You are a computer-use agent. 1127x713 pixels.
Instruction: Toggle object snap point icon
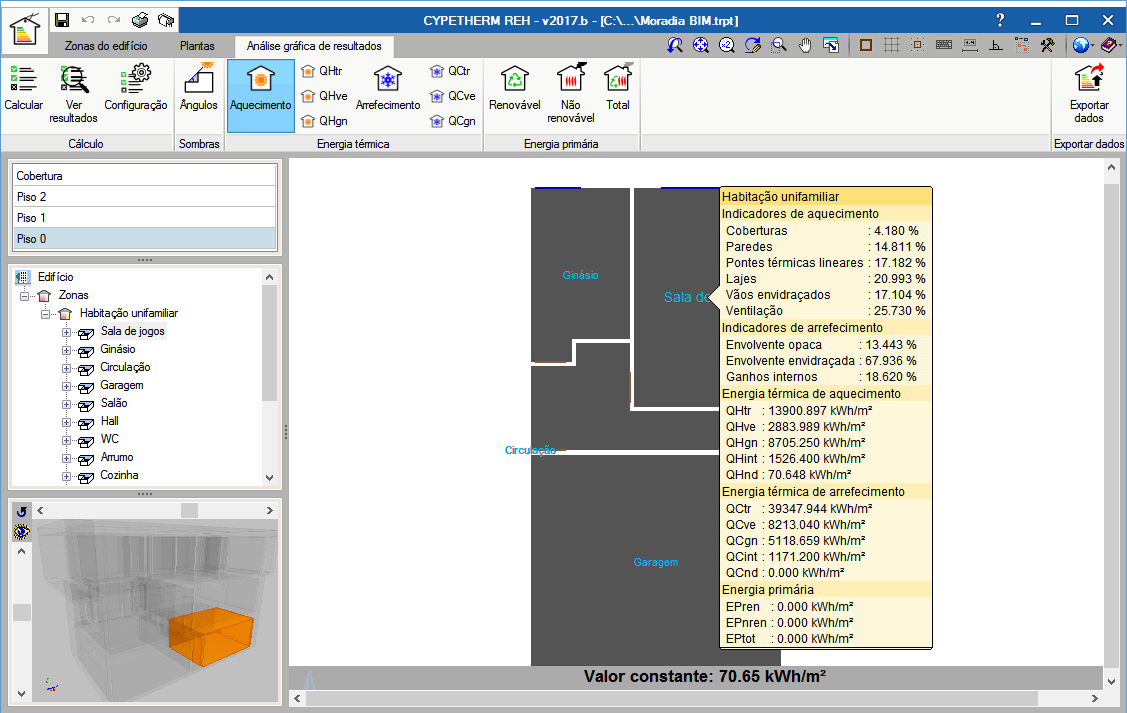pos(918,45)
